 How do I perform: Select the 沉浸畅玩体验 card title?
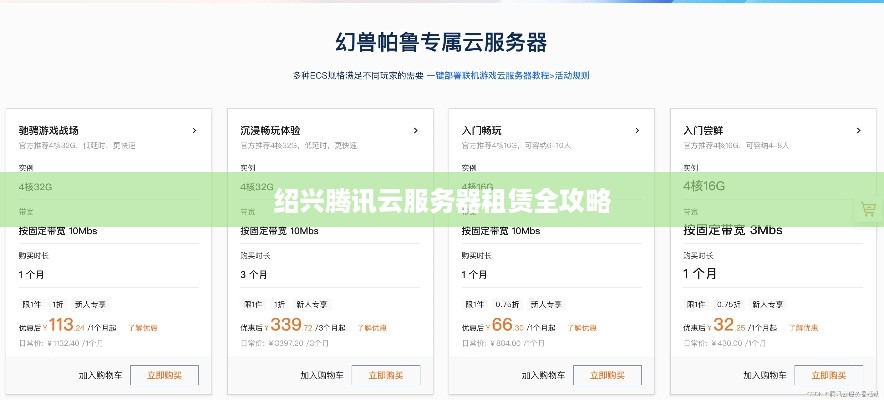(x=270, y=131)
